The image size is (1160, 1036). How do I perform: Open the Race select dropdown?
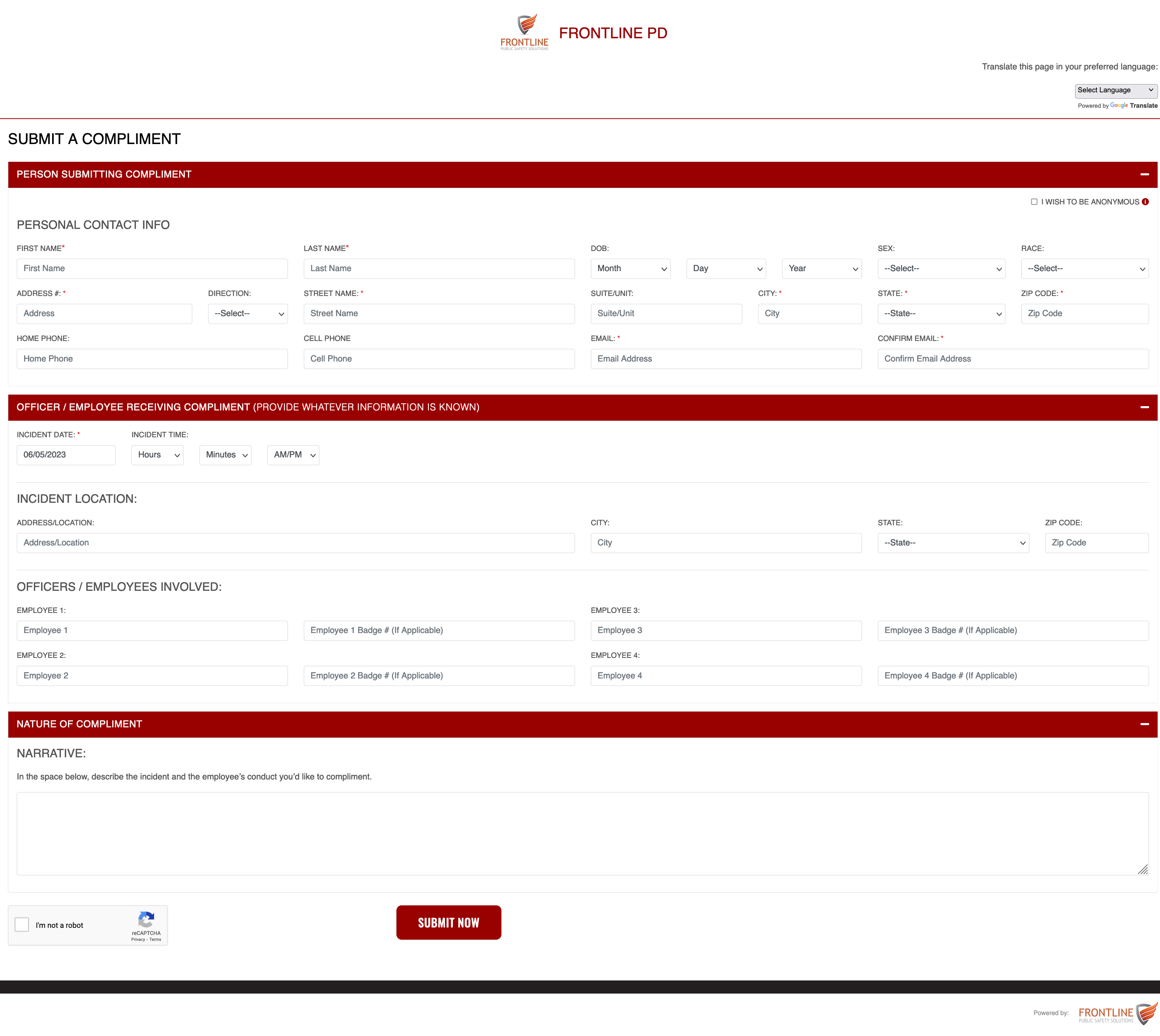tap(1084, 269)
